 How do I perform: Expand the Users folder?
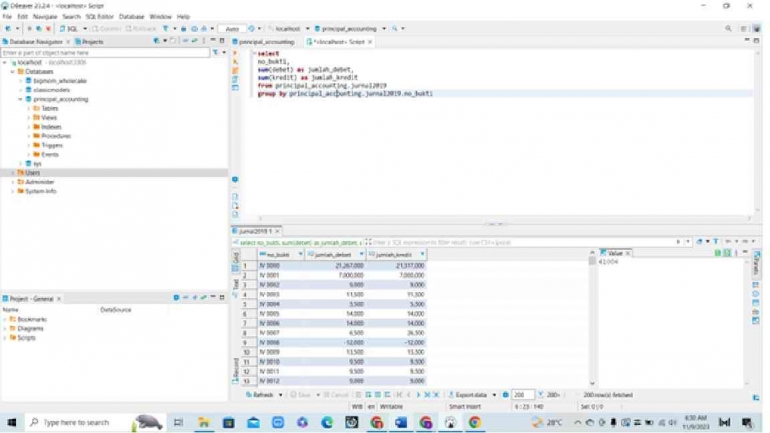click(13, 173)
